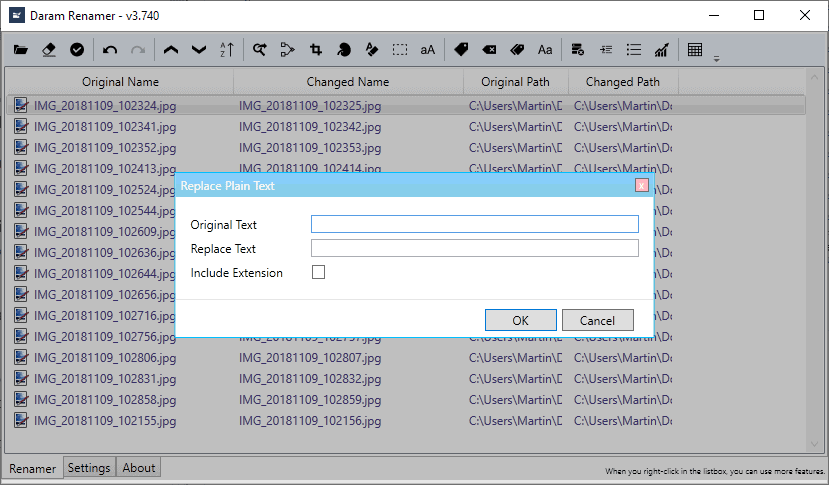Image resolution: width=829 pixels, height=485 pixels.
Task: Click the date stack icon
Action: 577,50
